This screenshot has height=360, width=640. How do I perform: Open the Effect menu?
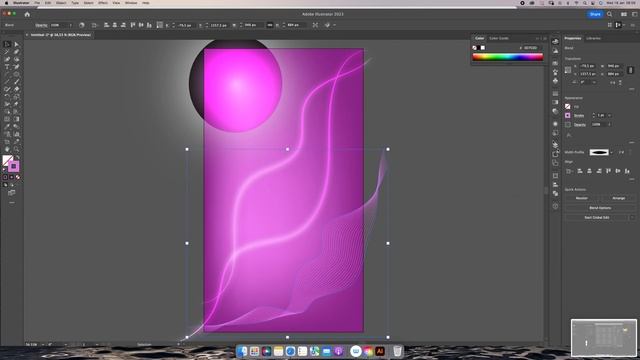103,3
